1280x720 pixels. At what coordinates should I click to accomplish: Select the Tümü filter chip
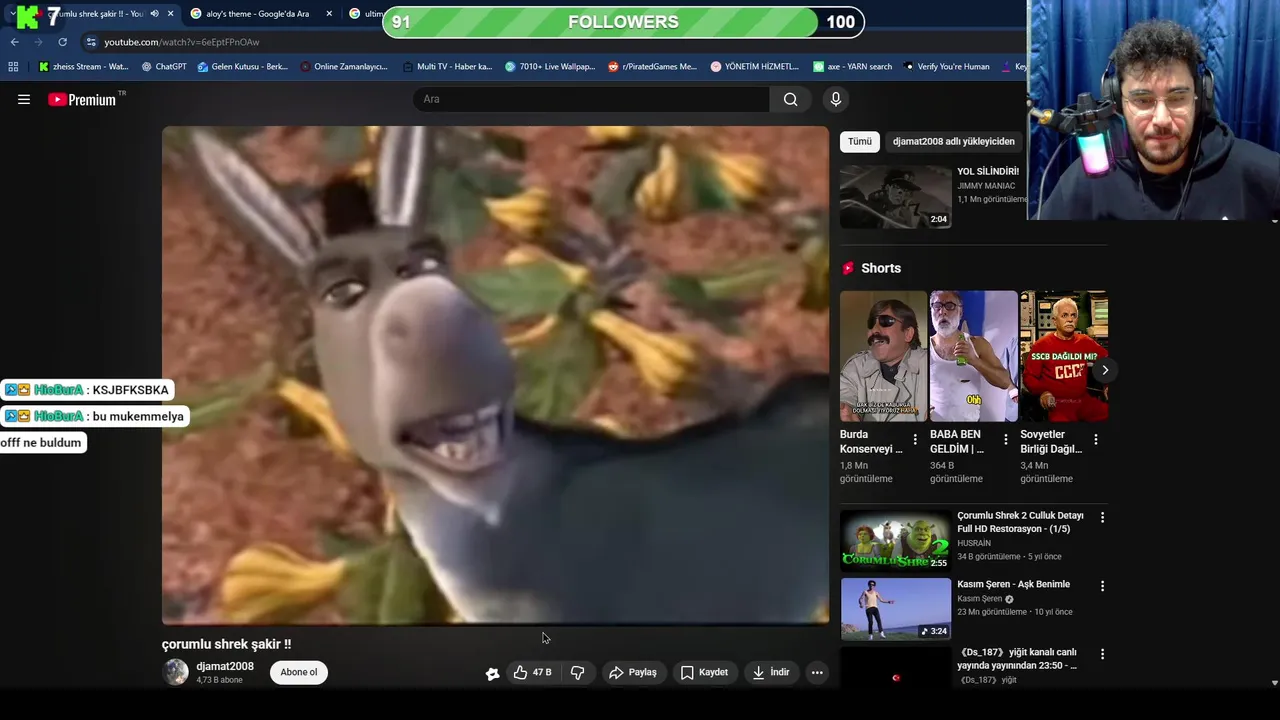tap(860, 141)
